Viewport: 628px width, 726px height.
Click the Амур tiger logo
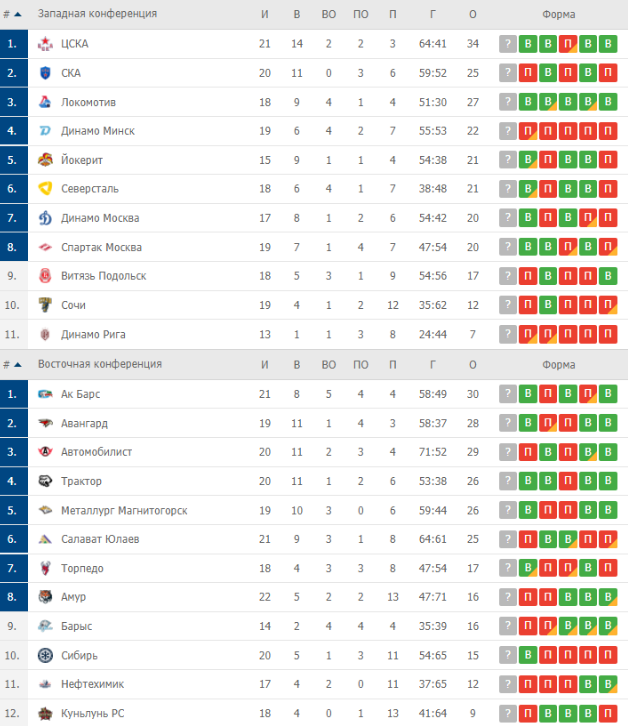[x=45, y=597]
